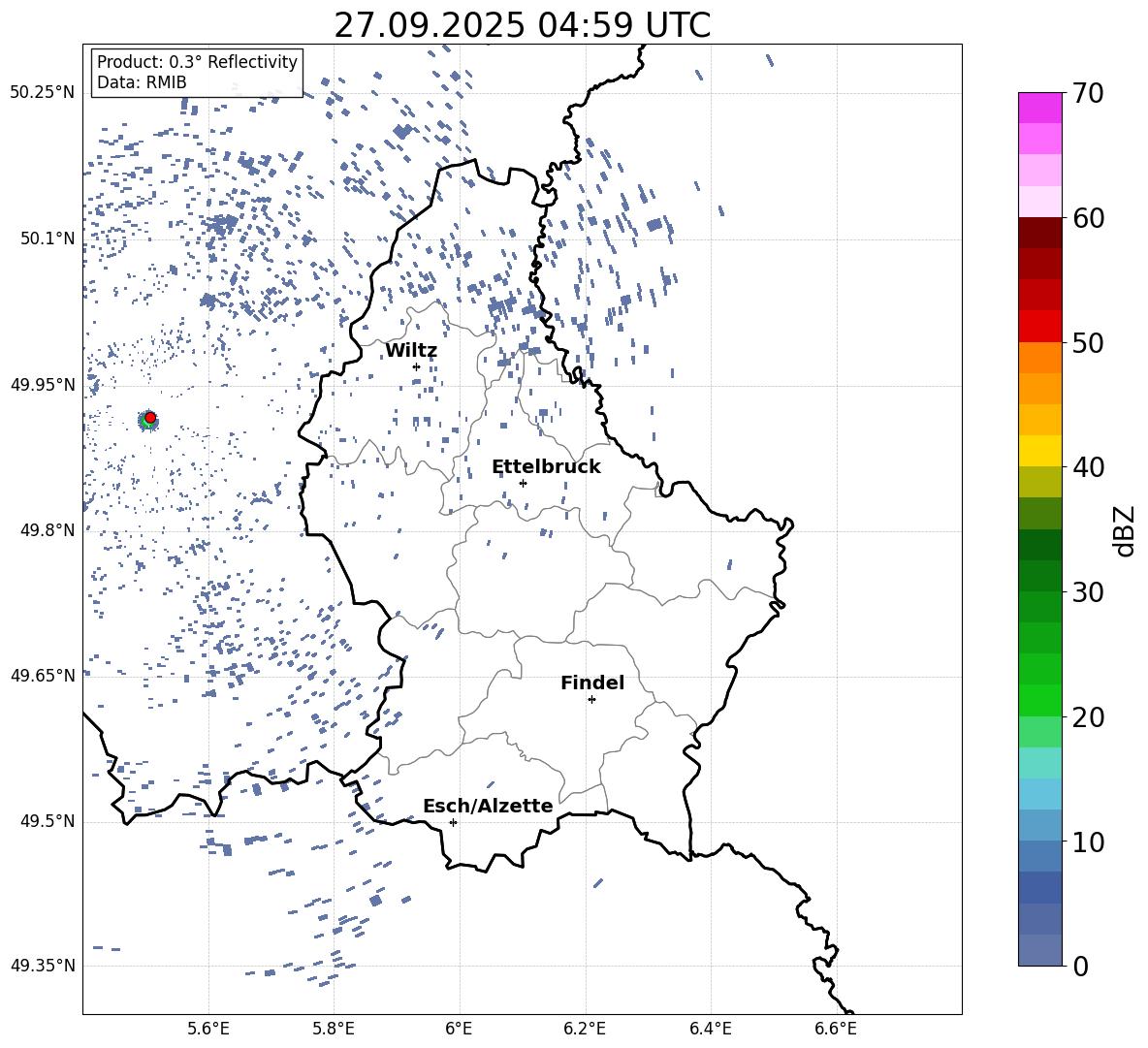Click the 6.2°E longitude label
The height and width of the screenshot is (1048, 1148).
pyautogui.click(x=585, y=1029)
